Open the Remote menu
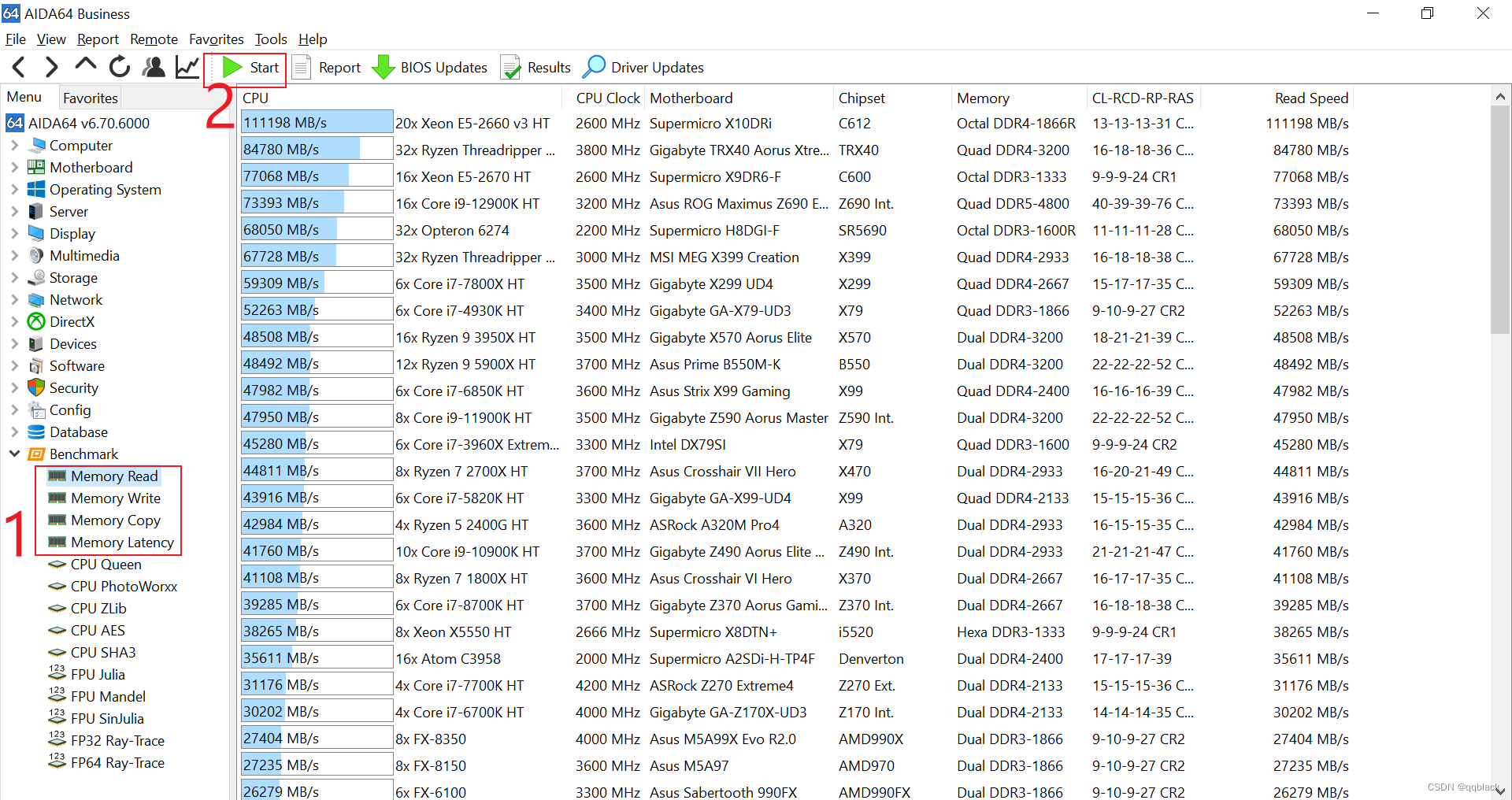Screen dimensions: 1512x800 coord(154,39)
